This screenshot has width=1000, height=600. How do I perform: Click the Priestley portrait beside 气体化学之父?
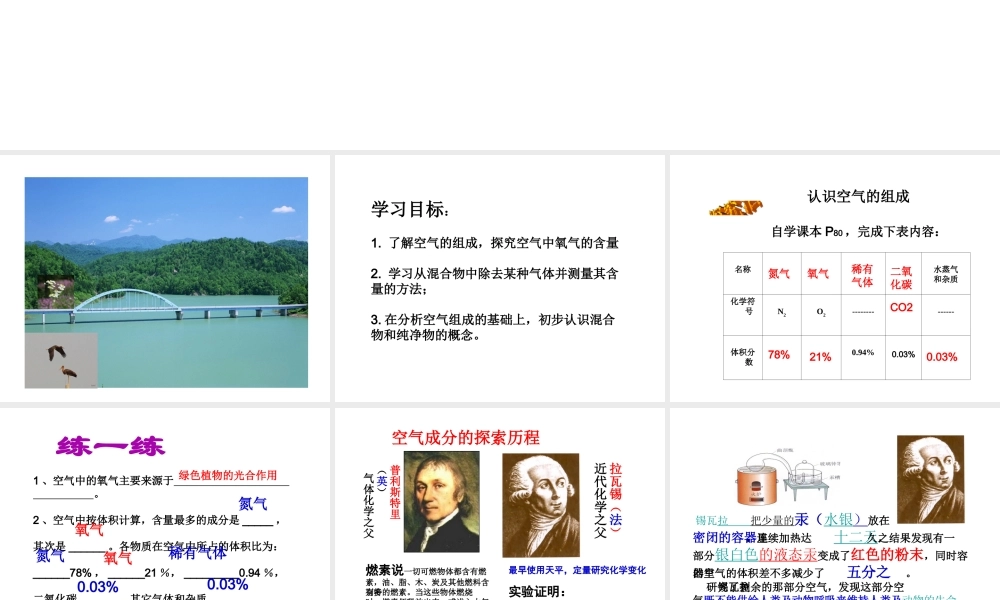click(x=441, y=502)
